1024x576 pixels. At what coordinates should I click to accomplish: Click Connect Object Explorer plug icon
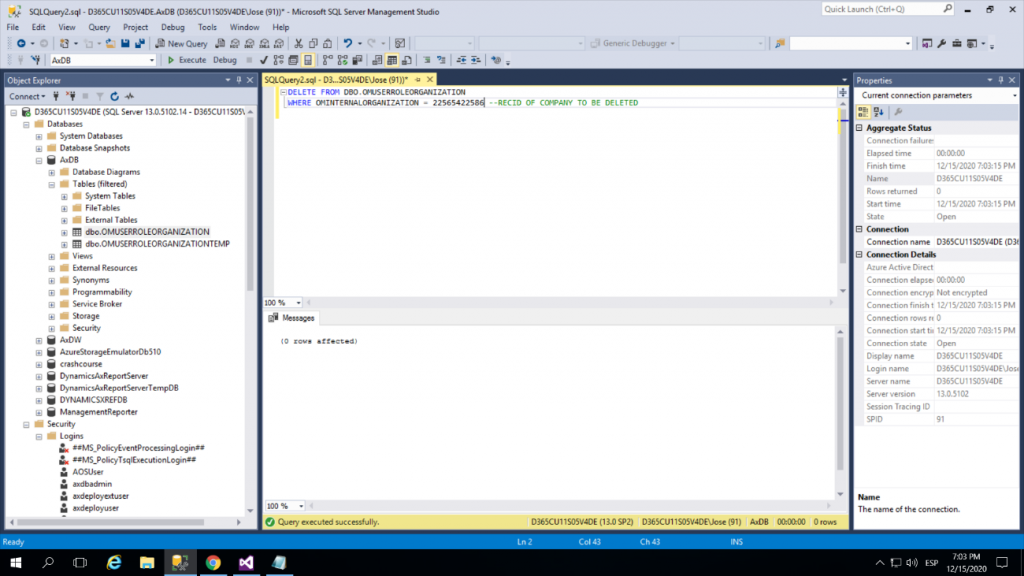(56, 96)
